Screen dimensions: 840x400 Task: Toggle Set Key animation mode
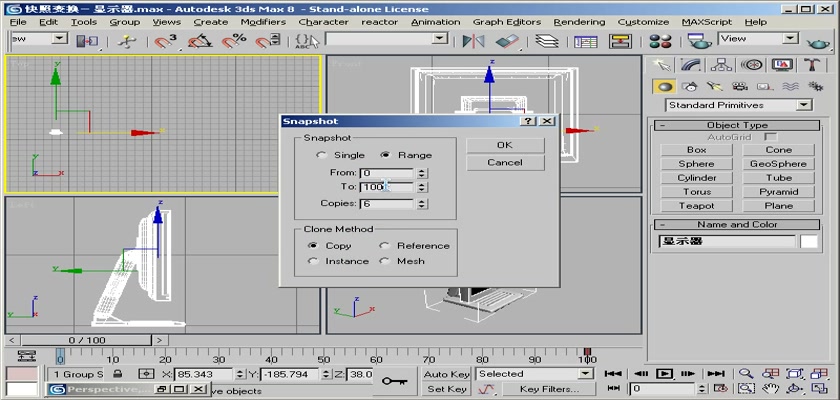[x=446, y=389]
